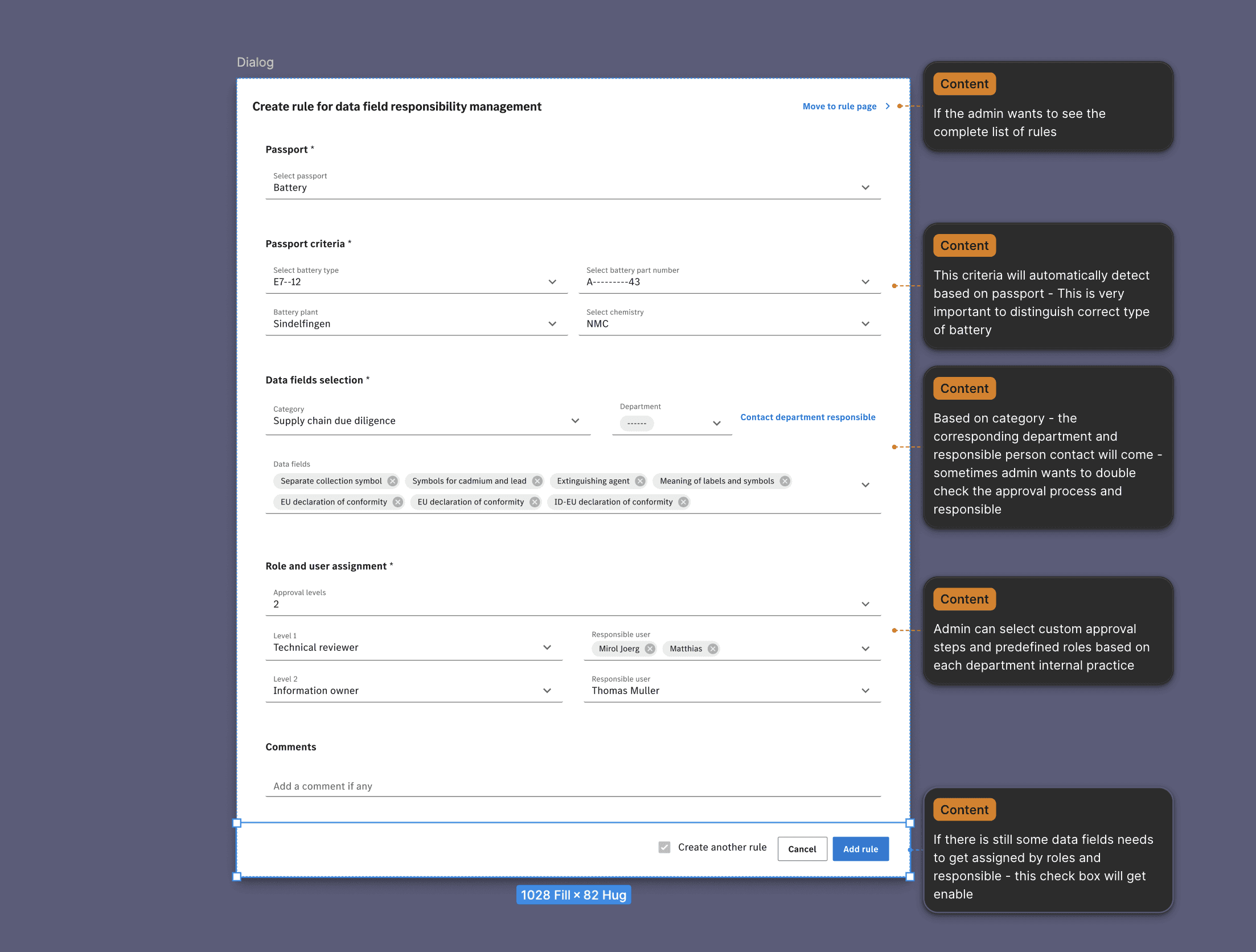
Task: Select the Separate collection symbol chip label
Action: pyautogui.click(x=331, y=481)
